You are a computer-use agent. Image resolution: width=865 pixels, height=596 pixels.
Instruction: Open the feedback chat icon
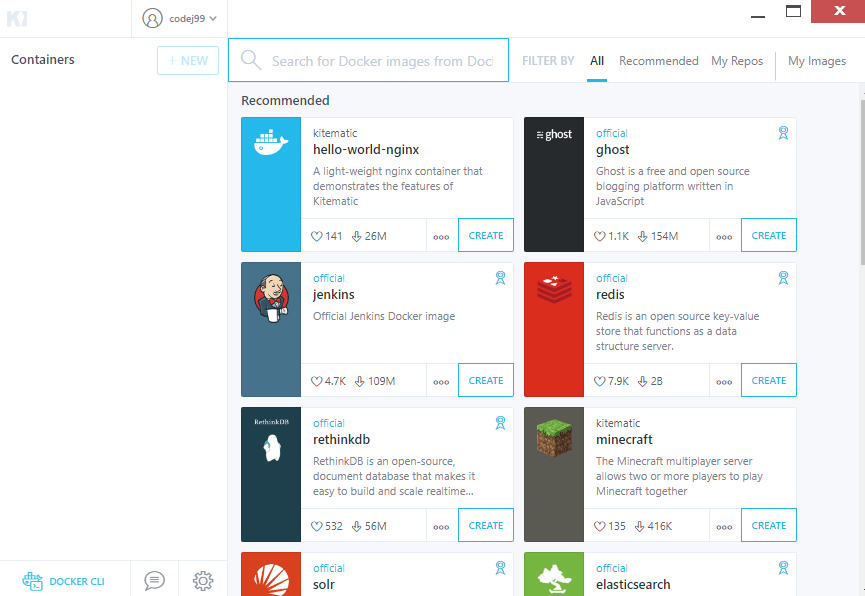pos(154,581)
